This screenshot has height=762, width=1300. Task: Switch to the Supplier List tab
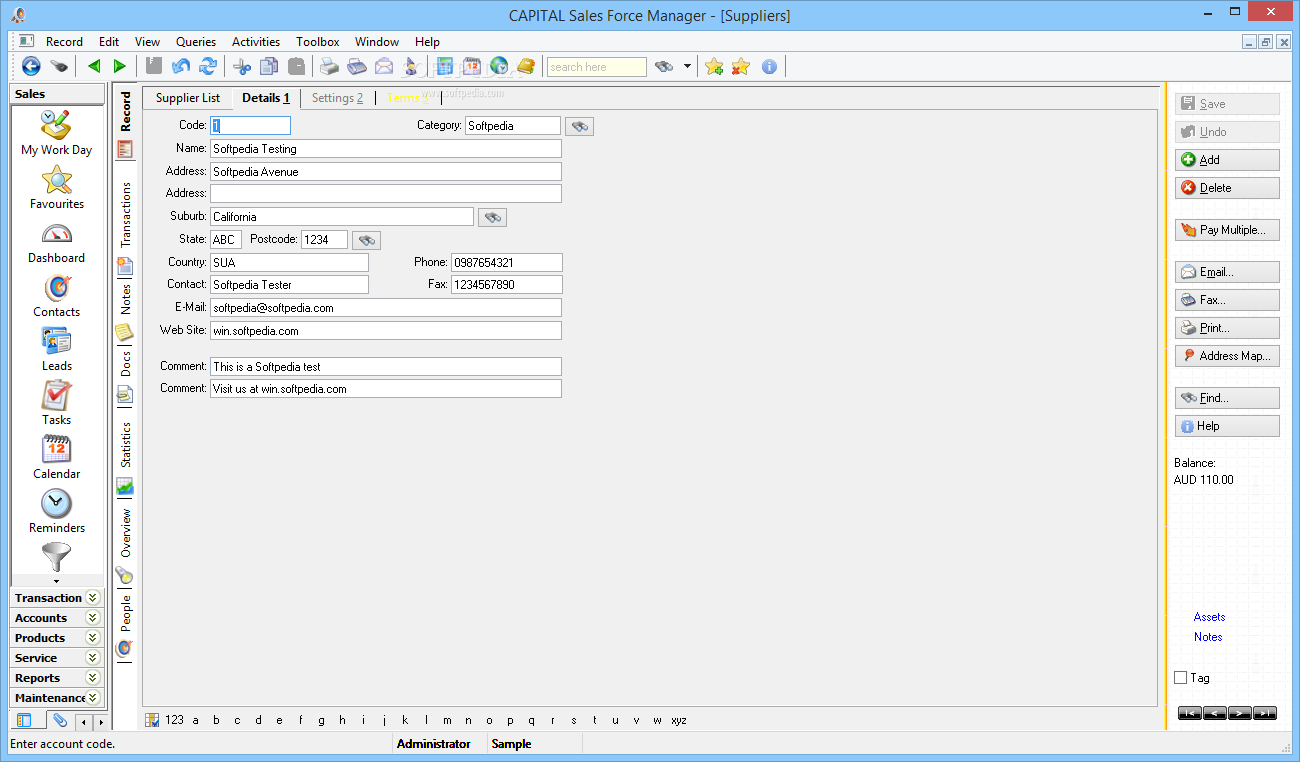[188, 98]
